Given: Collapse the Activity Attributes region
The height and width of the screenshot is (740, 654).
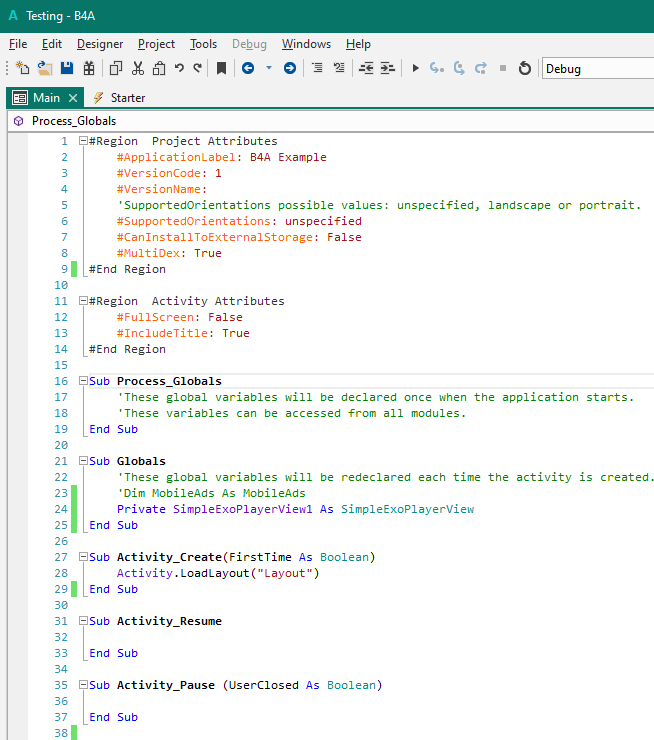Looking at the screenshot, I should [83, 301].
